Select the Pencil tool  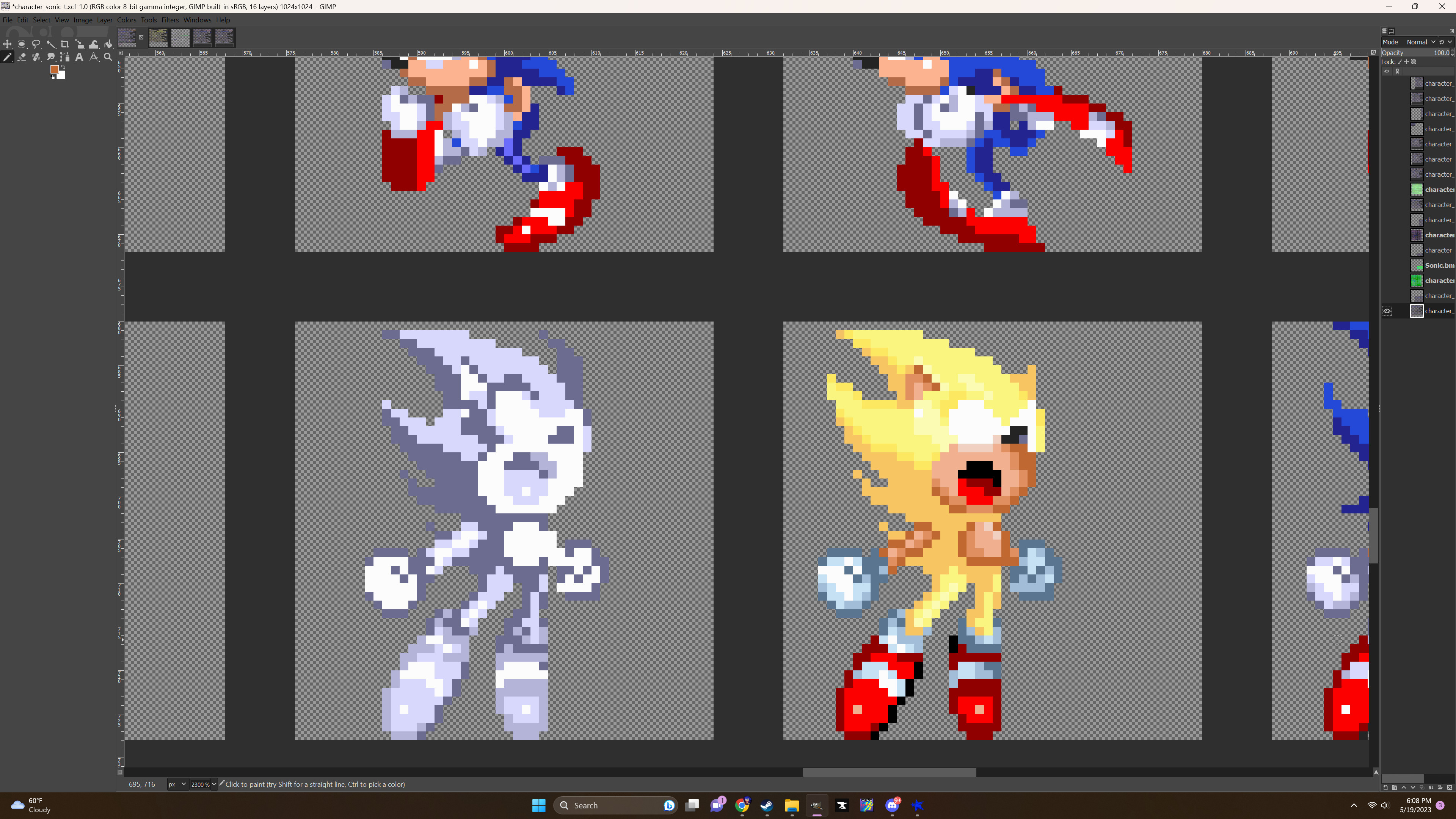[7, 57]
